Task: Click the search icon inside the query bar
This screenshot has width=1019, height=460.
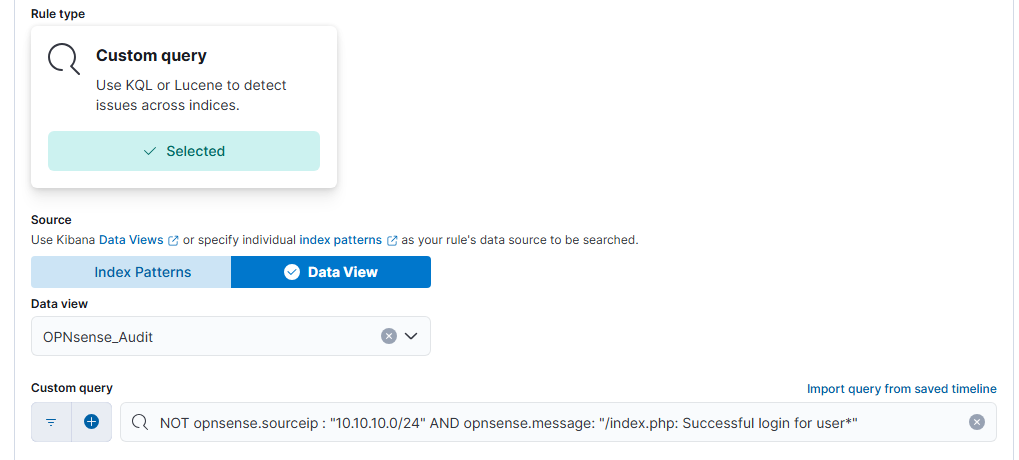Action: tap(140, 422)
